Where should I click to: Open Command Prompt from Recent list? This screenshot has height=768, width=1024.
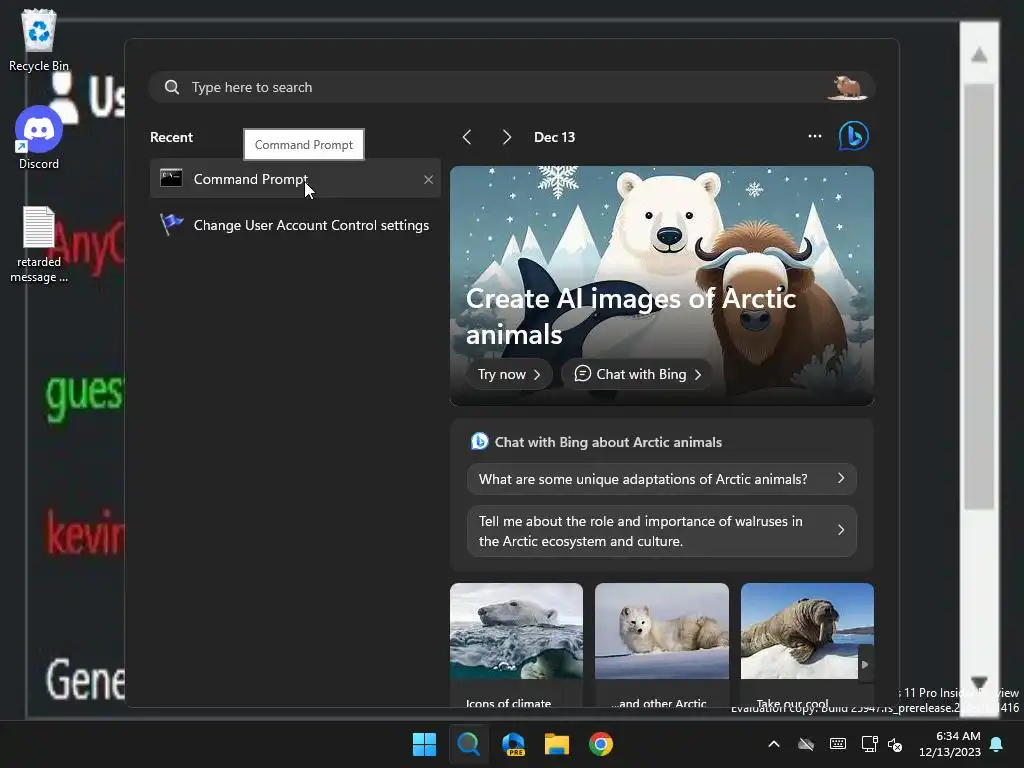(295, 178)
